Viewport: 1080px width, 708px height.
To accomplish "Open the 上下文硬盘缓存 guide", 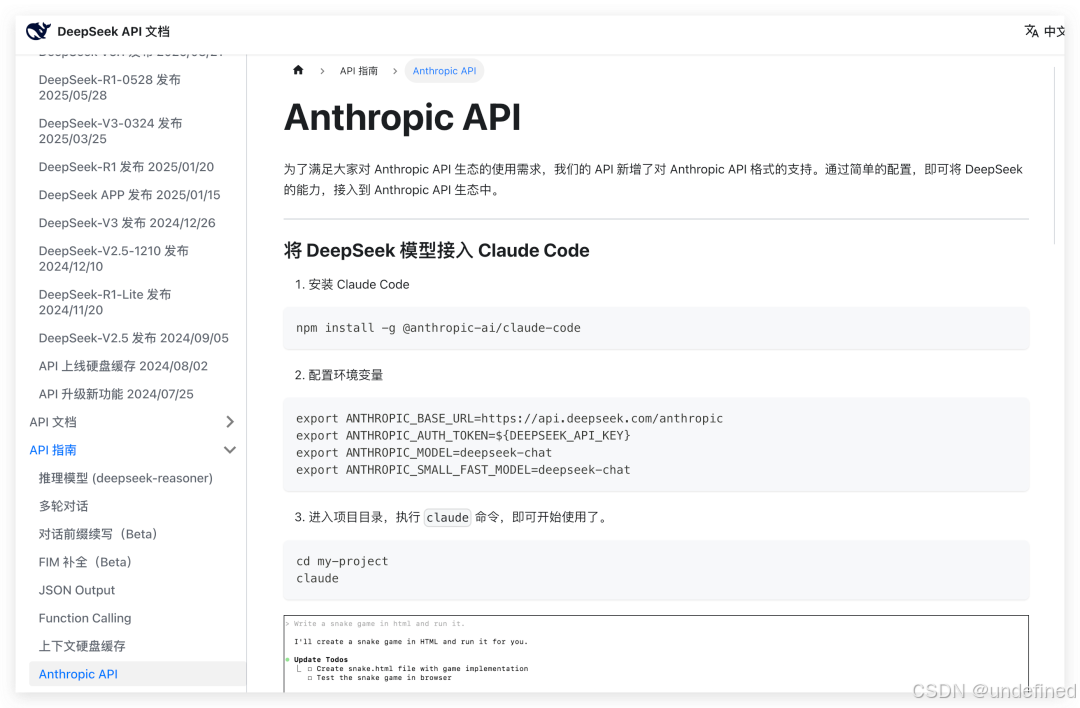I will click(x=82, y=646).
